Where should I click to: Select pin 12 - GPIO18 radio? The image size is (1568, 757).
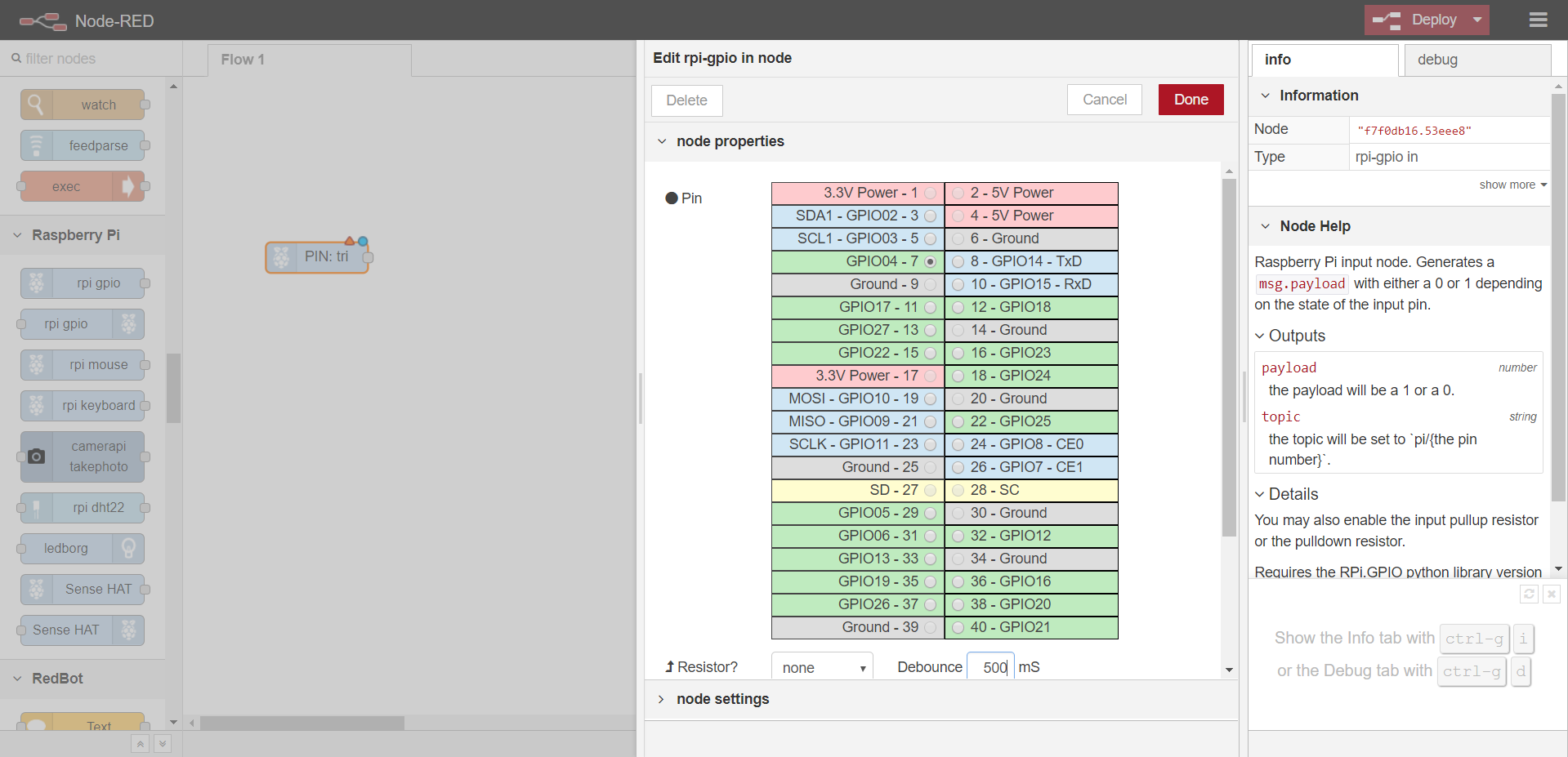(958, 307)
